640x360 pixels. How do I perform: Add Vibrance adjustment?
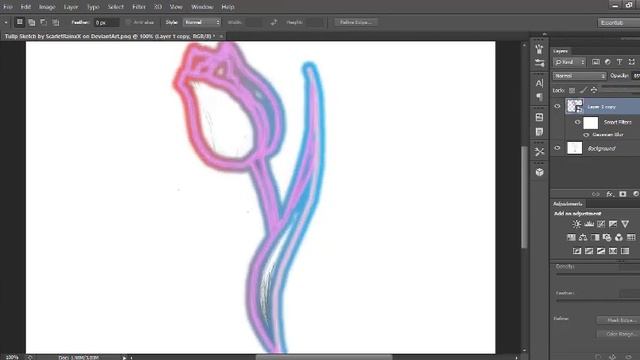point(625,224)
